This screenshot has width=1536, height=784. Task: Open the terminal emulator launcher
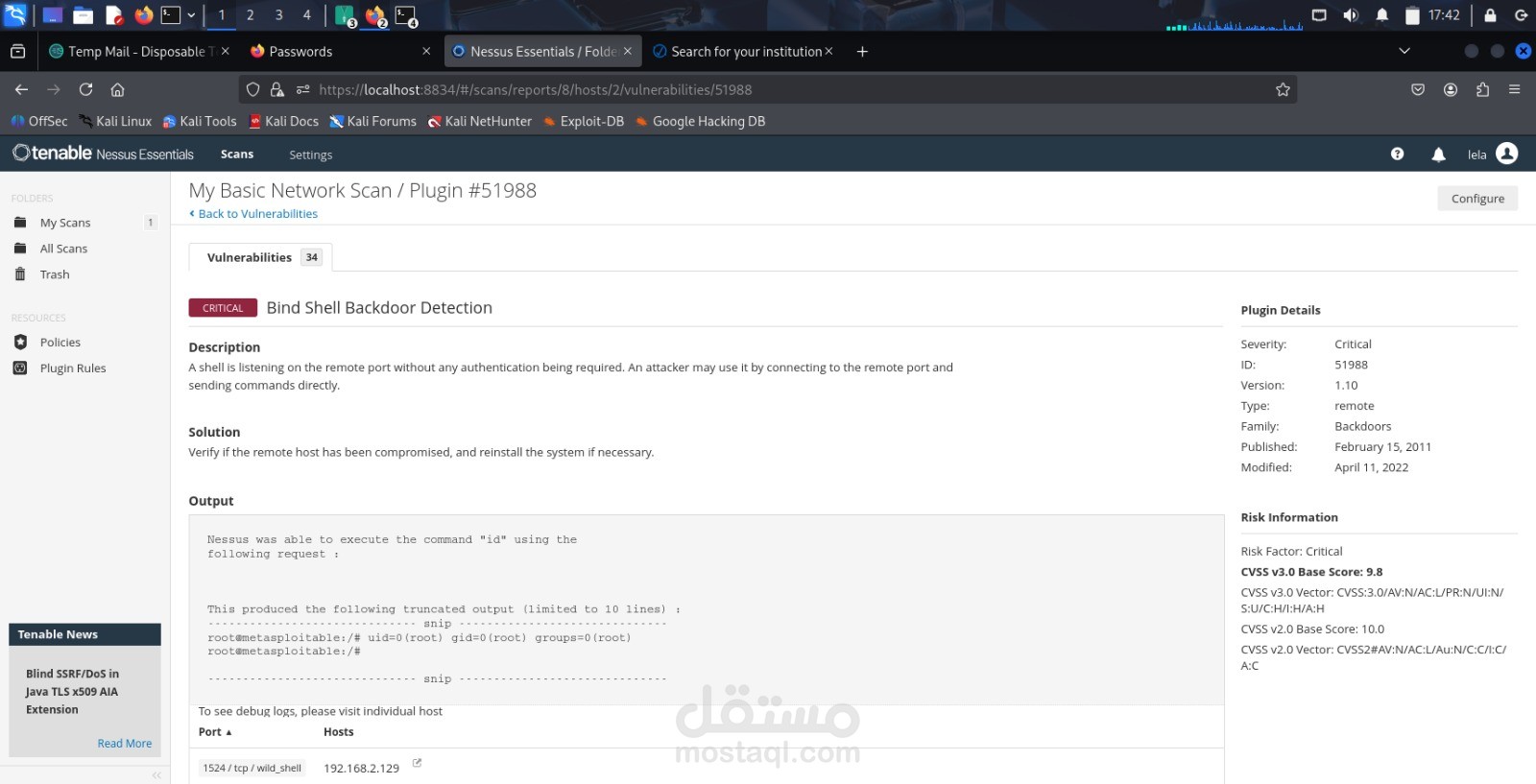(171, 15)
